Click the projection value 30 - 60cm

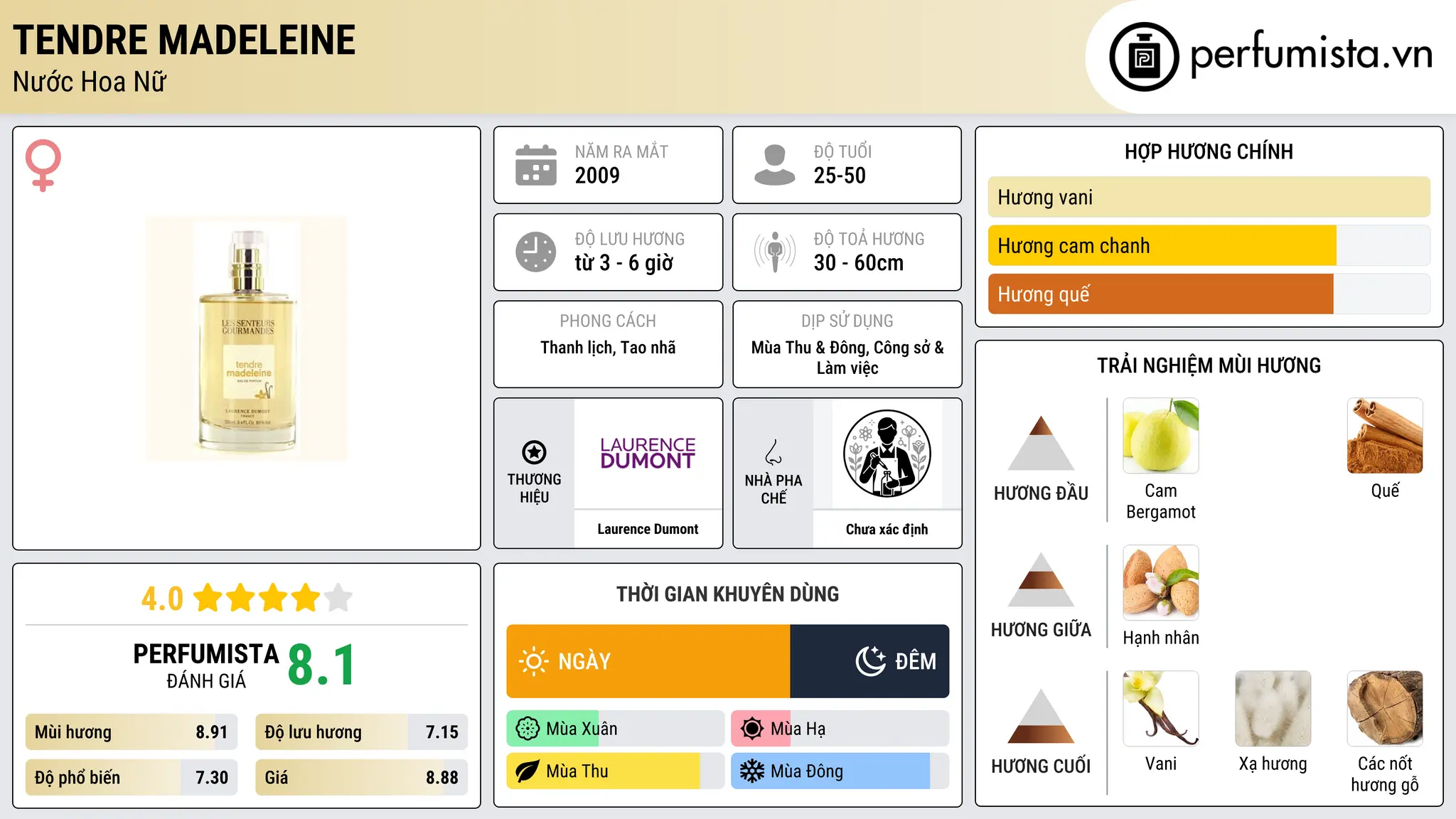click(858, 263)
